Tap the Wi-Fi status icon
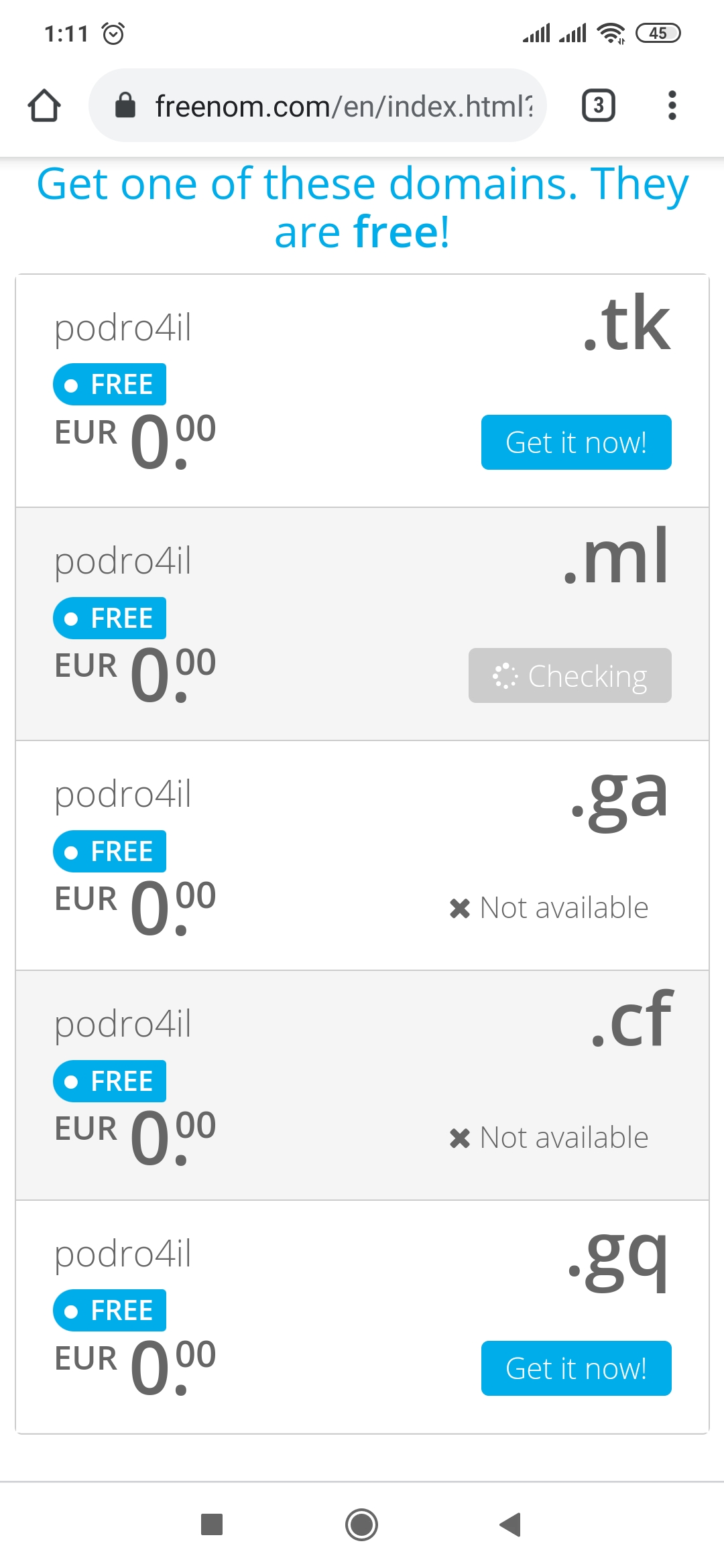Image resolution: width=724 pixels, height=1568 pixels. point(611,33)
